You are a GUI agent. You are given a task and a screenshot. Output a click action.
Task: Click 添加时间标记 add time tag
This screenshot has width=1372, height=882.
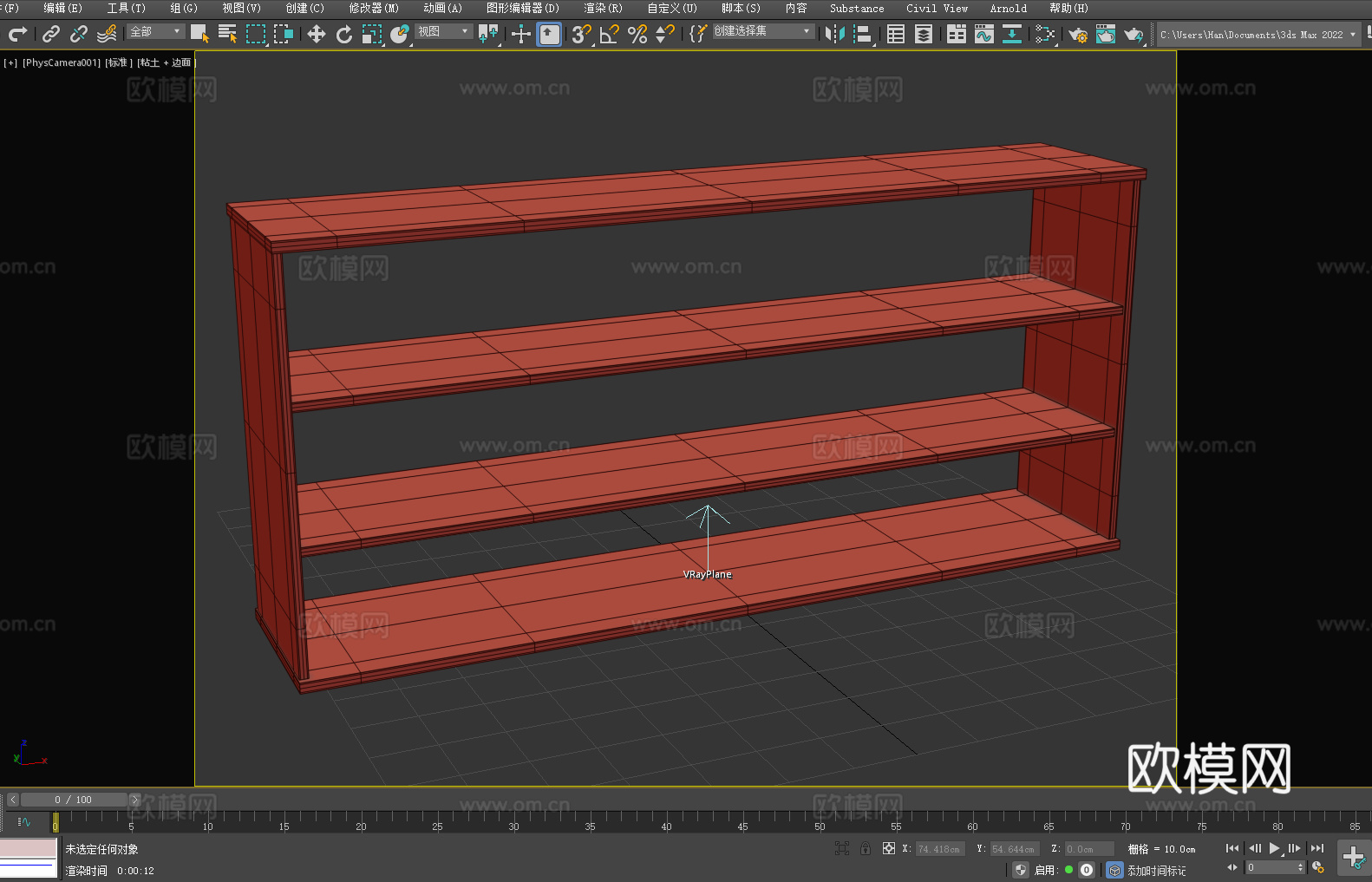1156,870
